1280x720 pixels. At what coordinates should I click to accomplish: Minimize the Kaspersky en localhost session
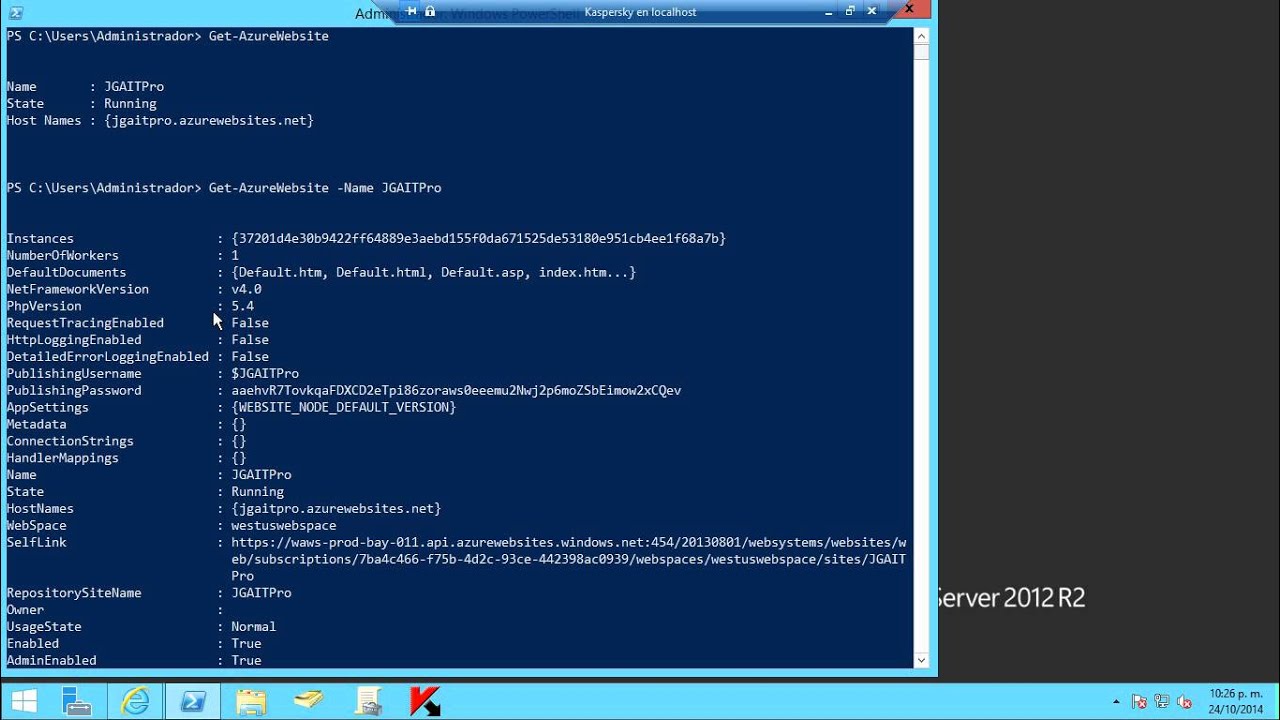tap(828, 12)
